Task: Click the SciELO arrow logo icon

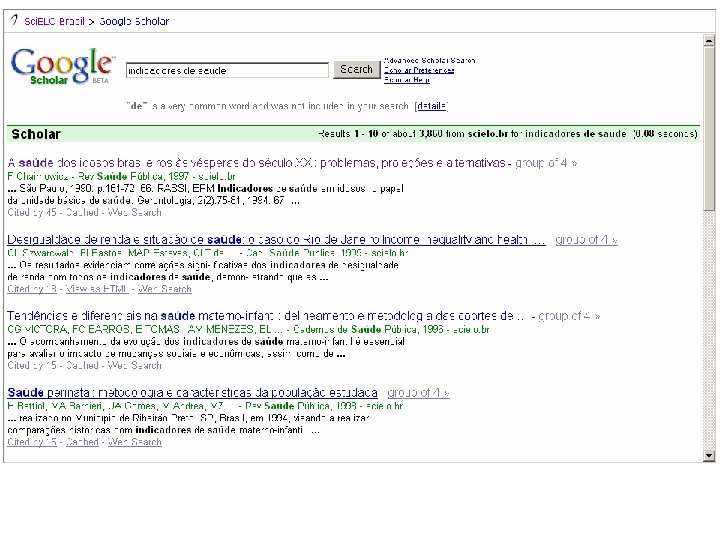Action: click(14, 21)
